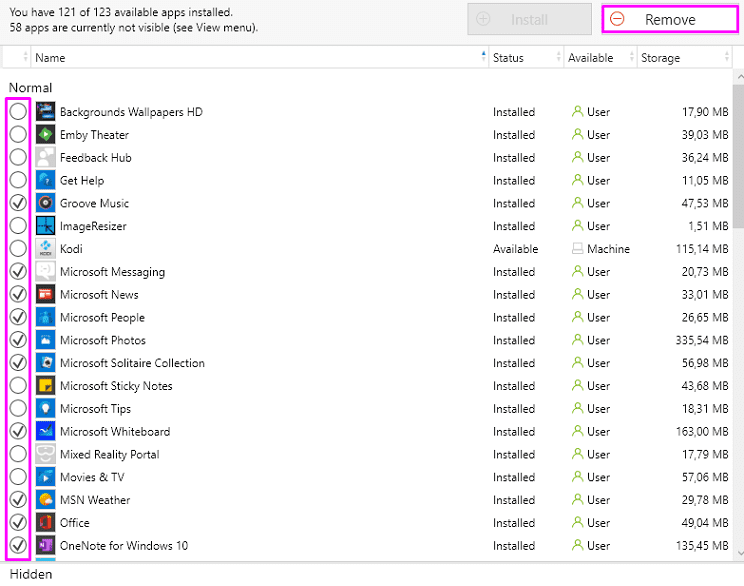Click the Available status of Kodi
This screenshot has height=586, width=744.
[515, 249]
